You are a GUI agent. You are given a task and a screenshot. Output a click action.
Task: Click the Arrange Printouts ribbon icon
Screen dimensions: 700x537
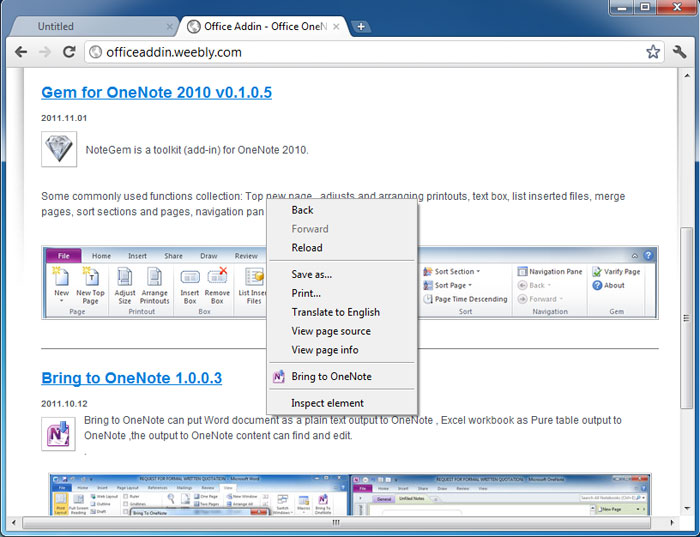point(154,285)
